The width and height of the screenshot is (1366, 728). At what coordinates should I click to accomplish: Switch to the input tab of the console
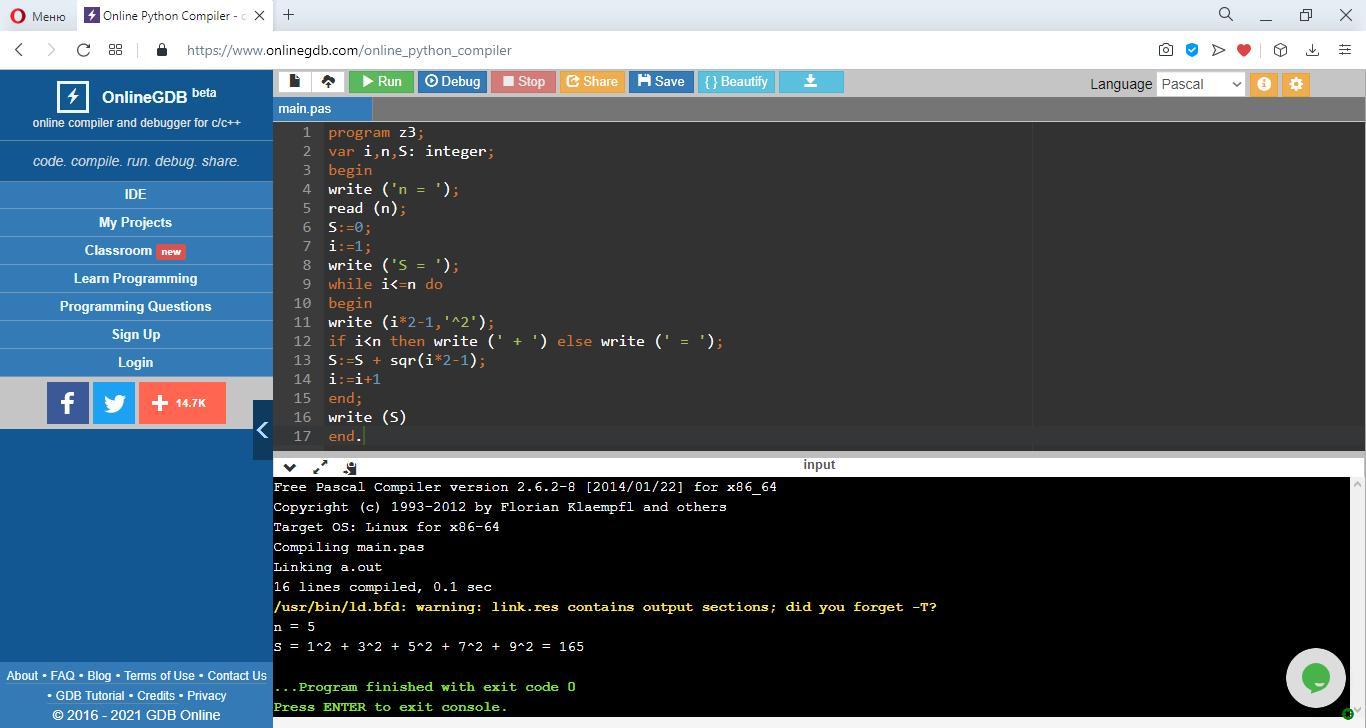[x=819, y=465]
